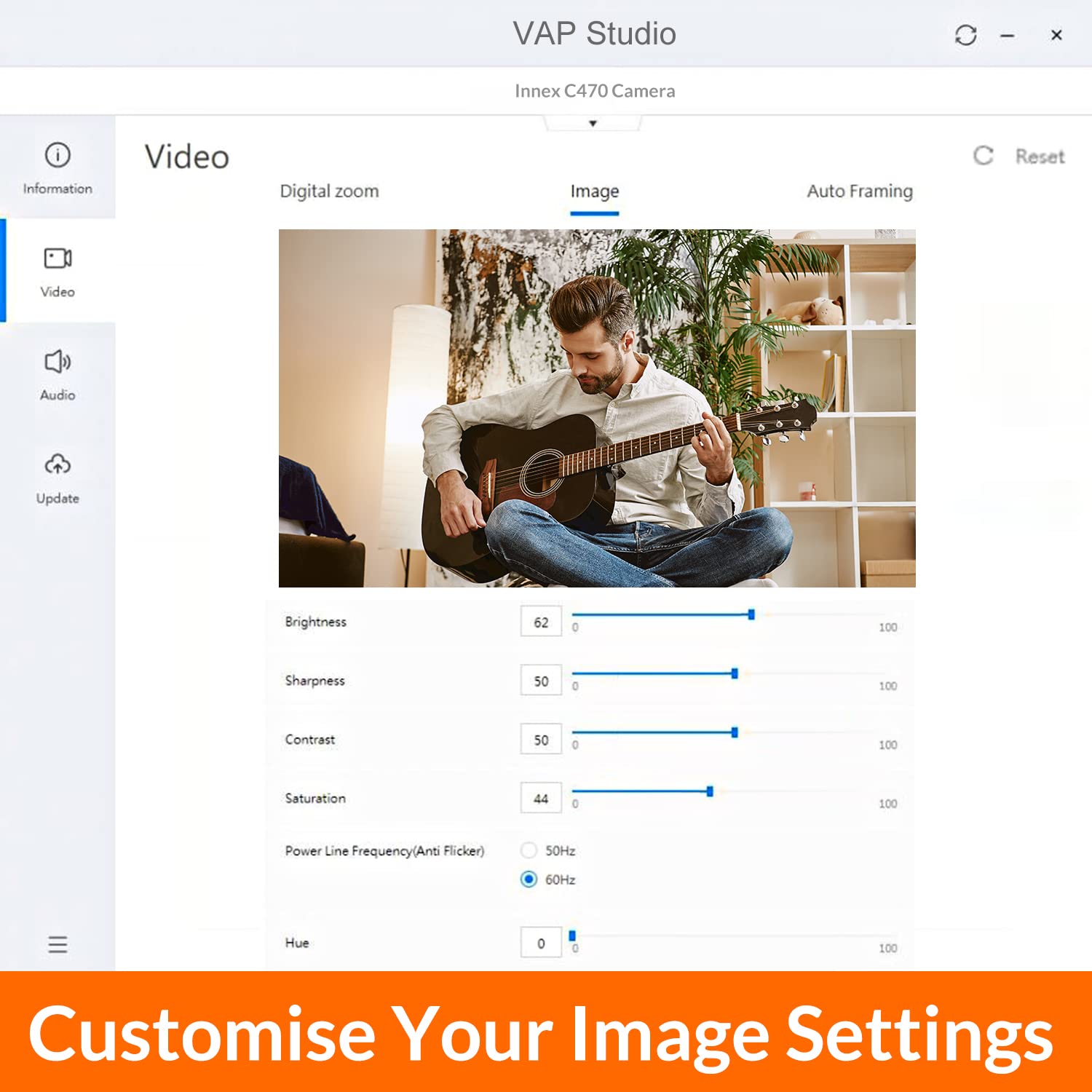Click the camera icon above Video label
The height and width of the screenshot is (1092, 1092).
(x=58, y=256)
